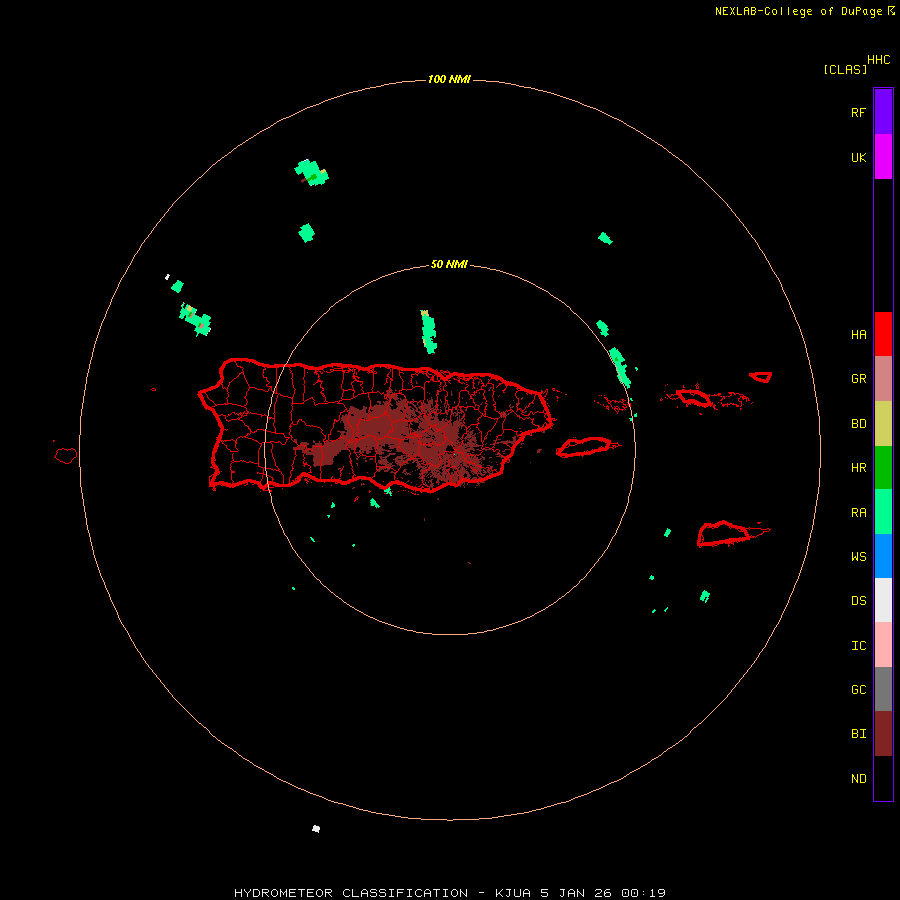Click the BI legend label

pos(858,734)
